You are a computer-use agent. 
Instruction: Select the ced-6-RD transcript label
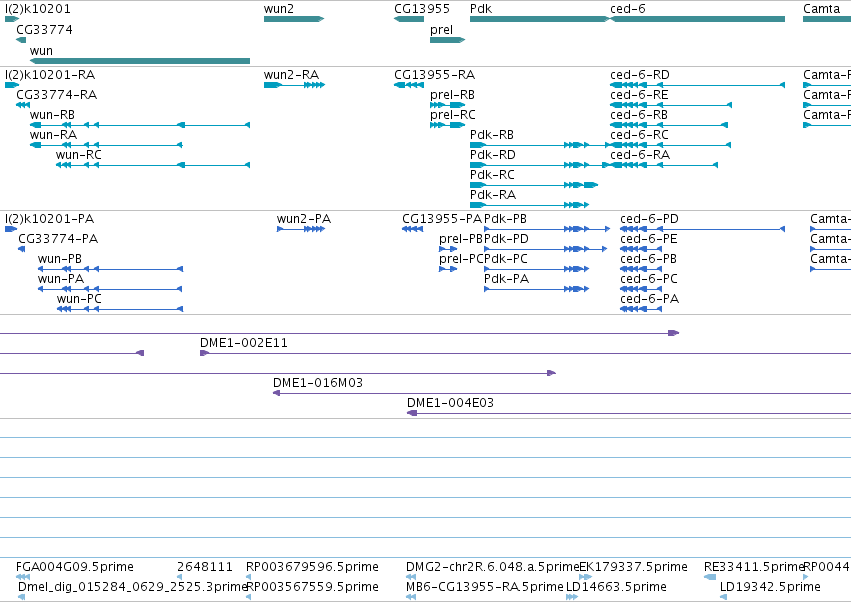click(x=640, y=74)
